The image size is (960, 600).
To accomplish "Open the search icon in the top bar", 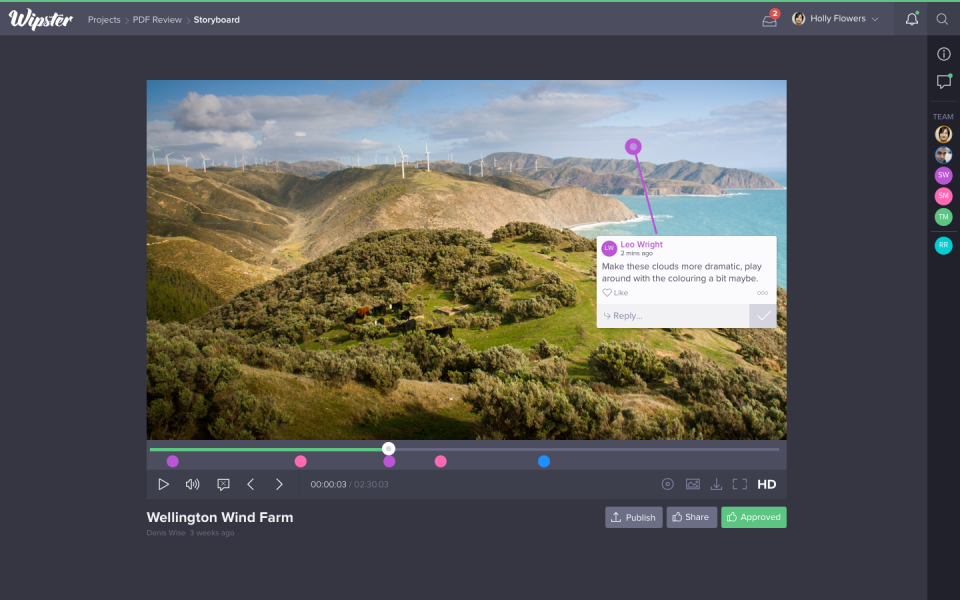I will [942, 19].
